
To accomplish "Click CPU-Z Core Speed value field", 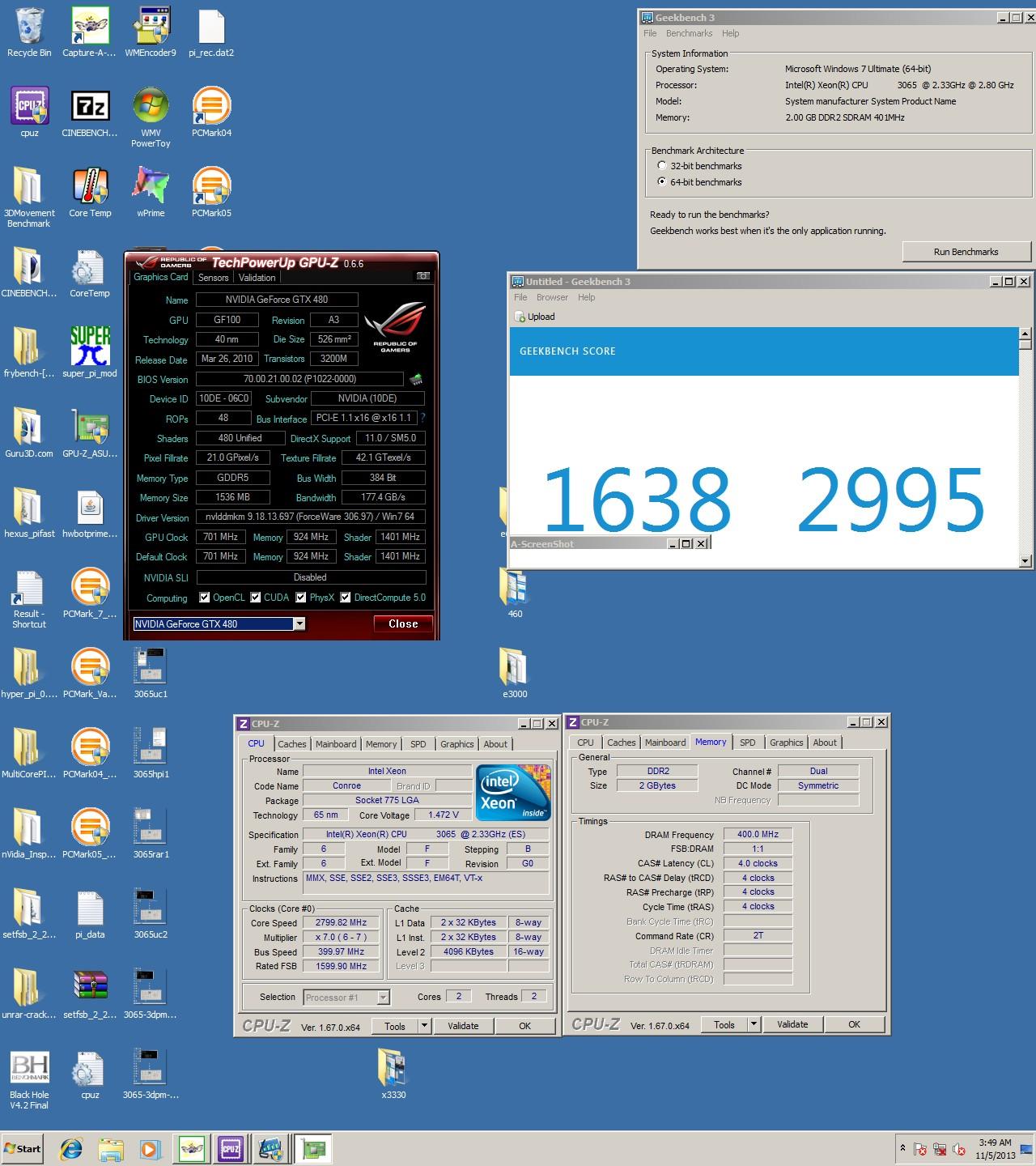I will click(342, 922).
